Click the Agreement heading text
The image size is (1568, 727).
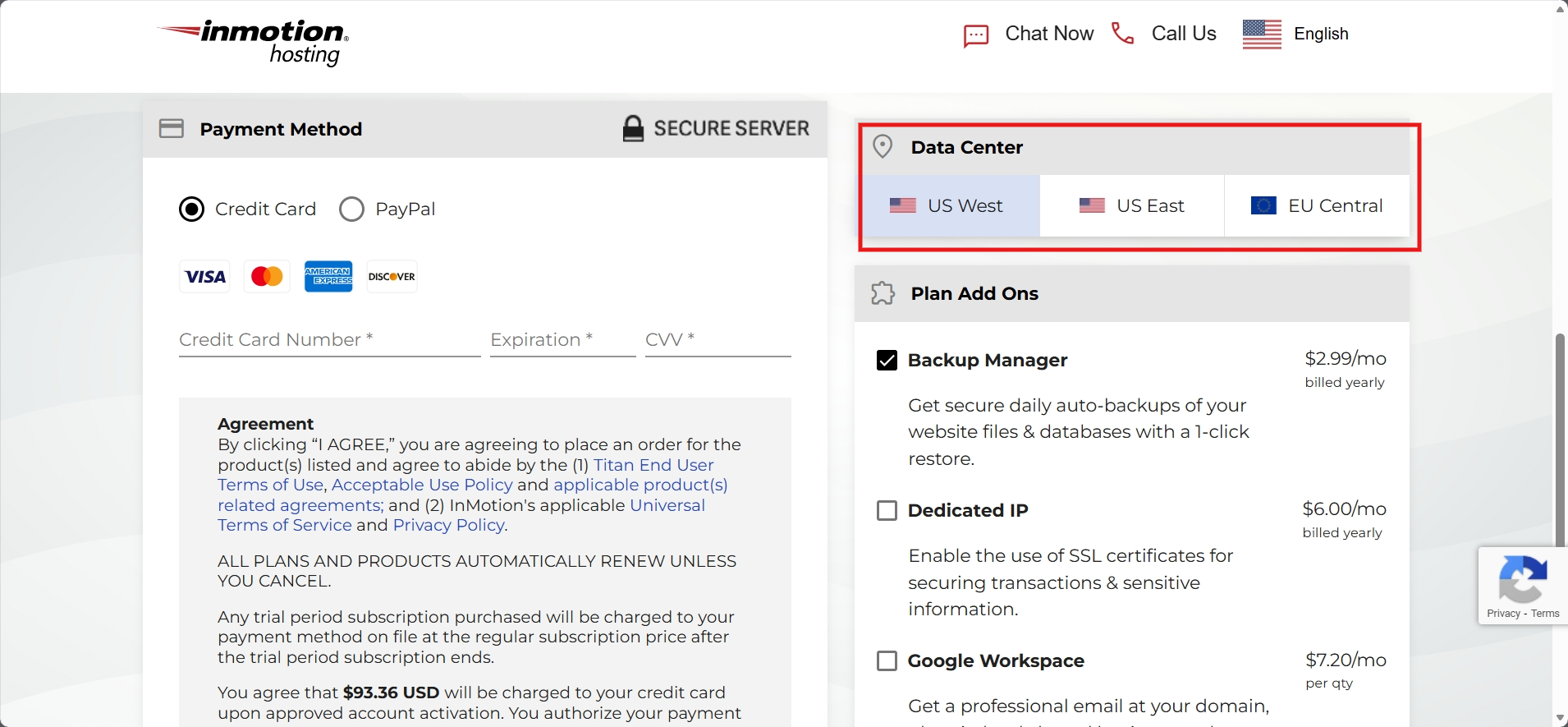[x=265, y=424]
